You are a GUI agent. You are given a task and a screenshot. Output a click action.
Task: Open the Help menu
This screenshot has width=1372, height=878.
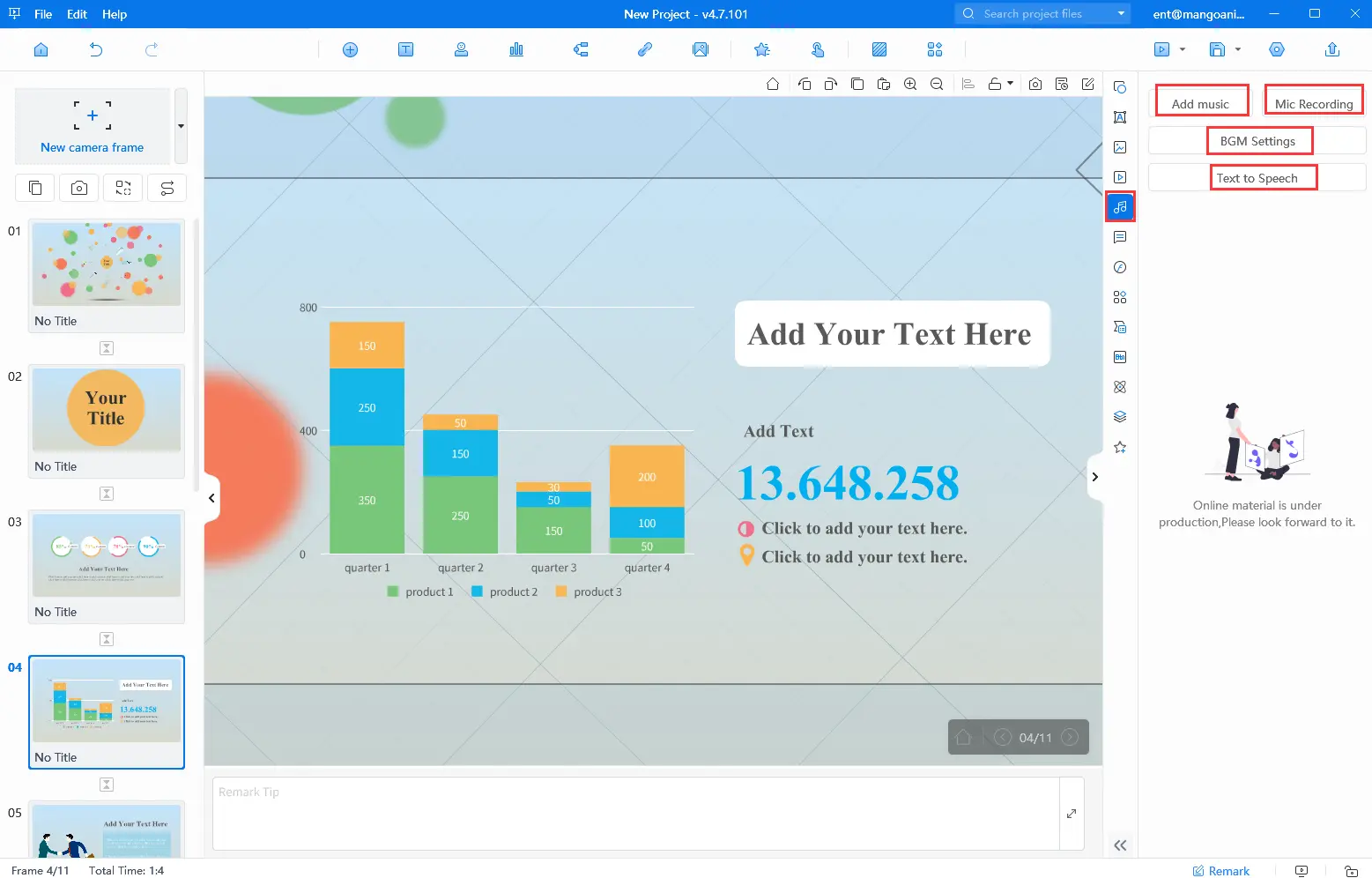115,14
